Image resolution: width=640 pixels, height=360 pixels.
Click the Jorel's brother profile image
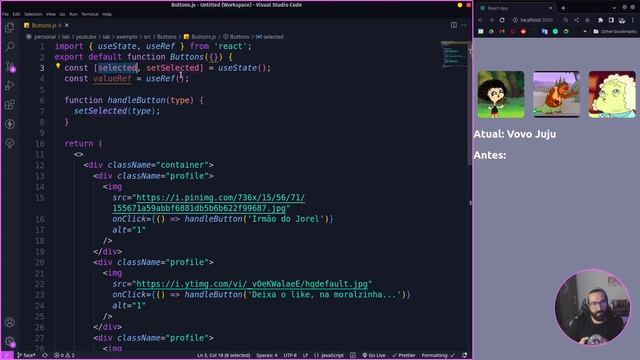coord(501,94)
